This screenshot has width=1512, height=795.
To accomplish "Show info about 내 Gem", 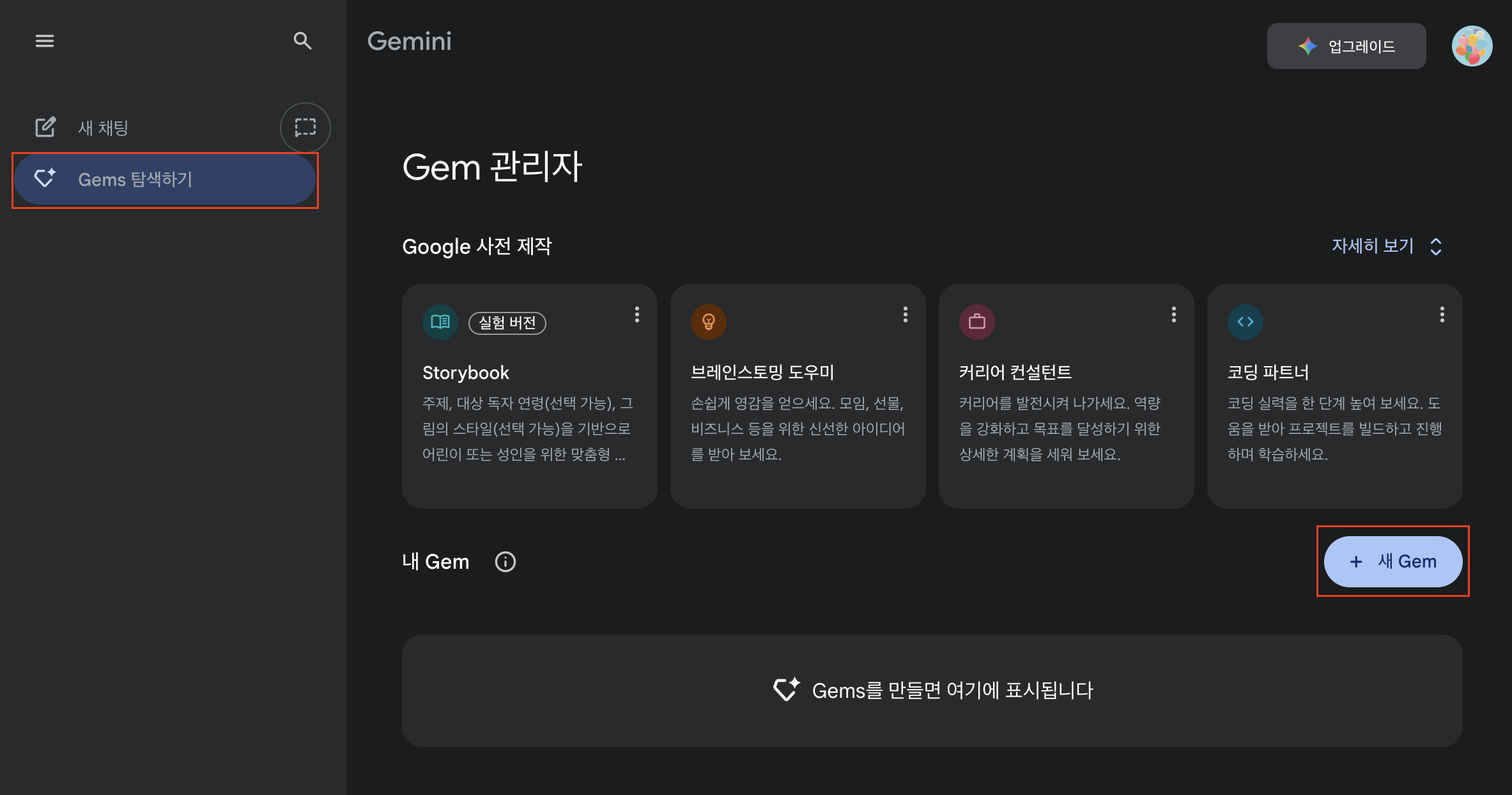I will (505, 562).
